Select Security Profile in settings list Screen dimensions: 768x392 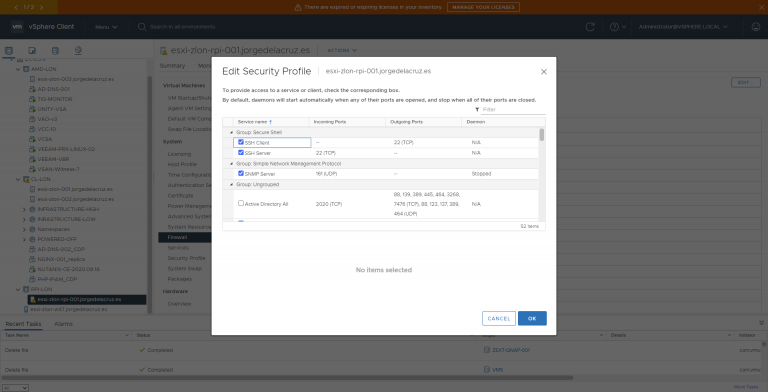(187, 258)
